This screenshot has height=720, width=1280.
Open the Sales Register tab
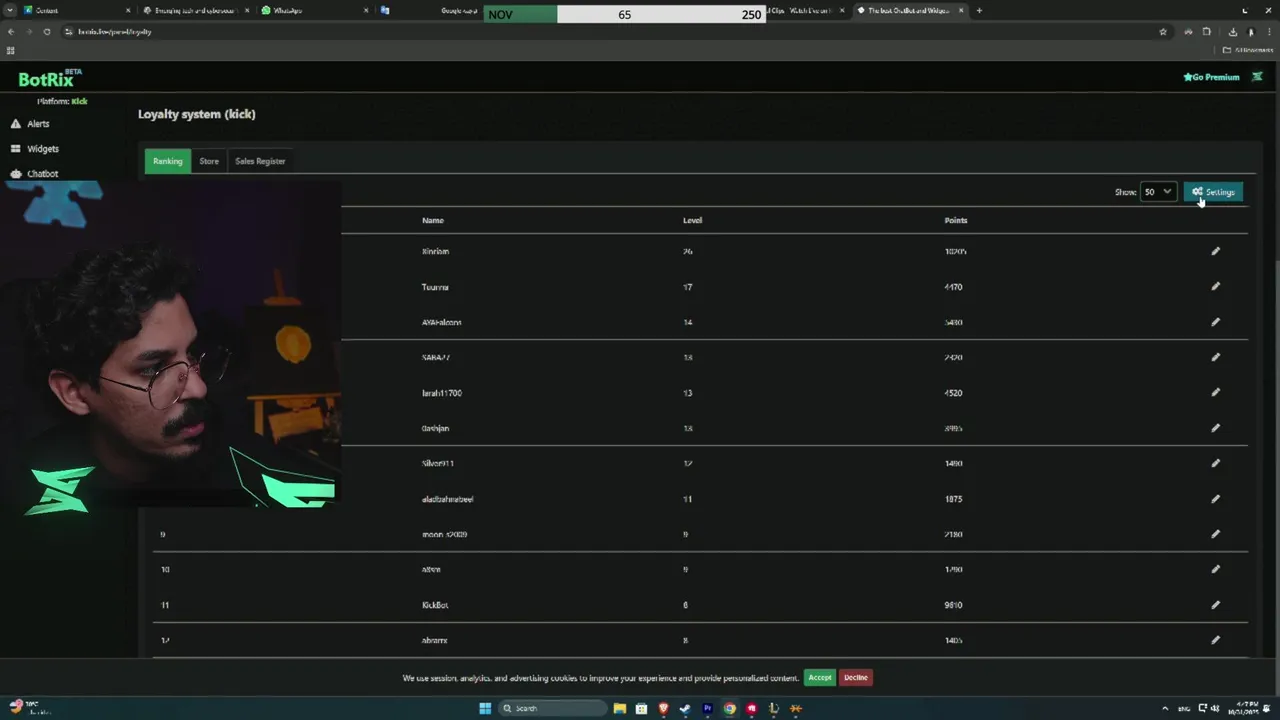pyautogui.click(x=260, y=161)
